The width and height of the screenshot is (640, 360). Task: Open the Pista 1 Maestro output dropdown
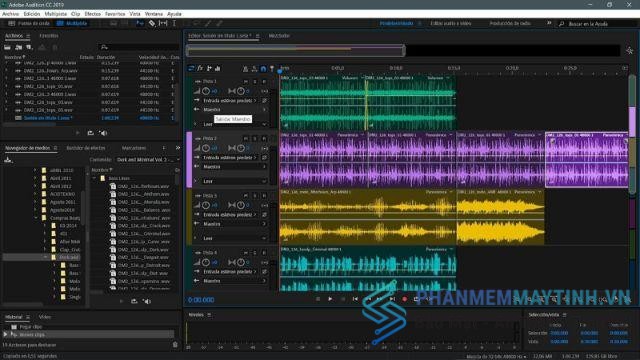click(x=234, y=110)
